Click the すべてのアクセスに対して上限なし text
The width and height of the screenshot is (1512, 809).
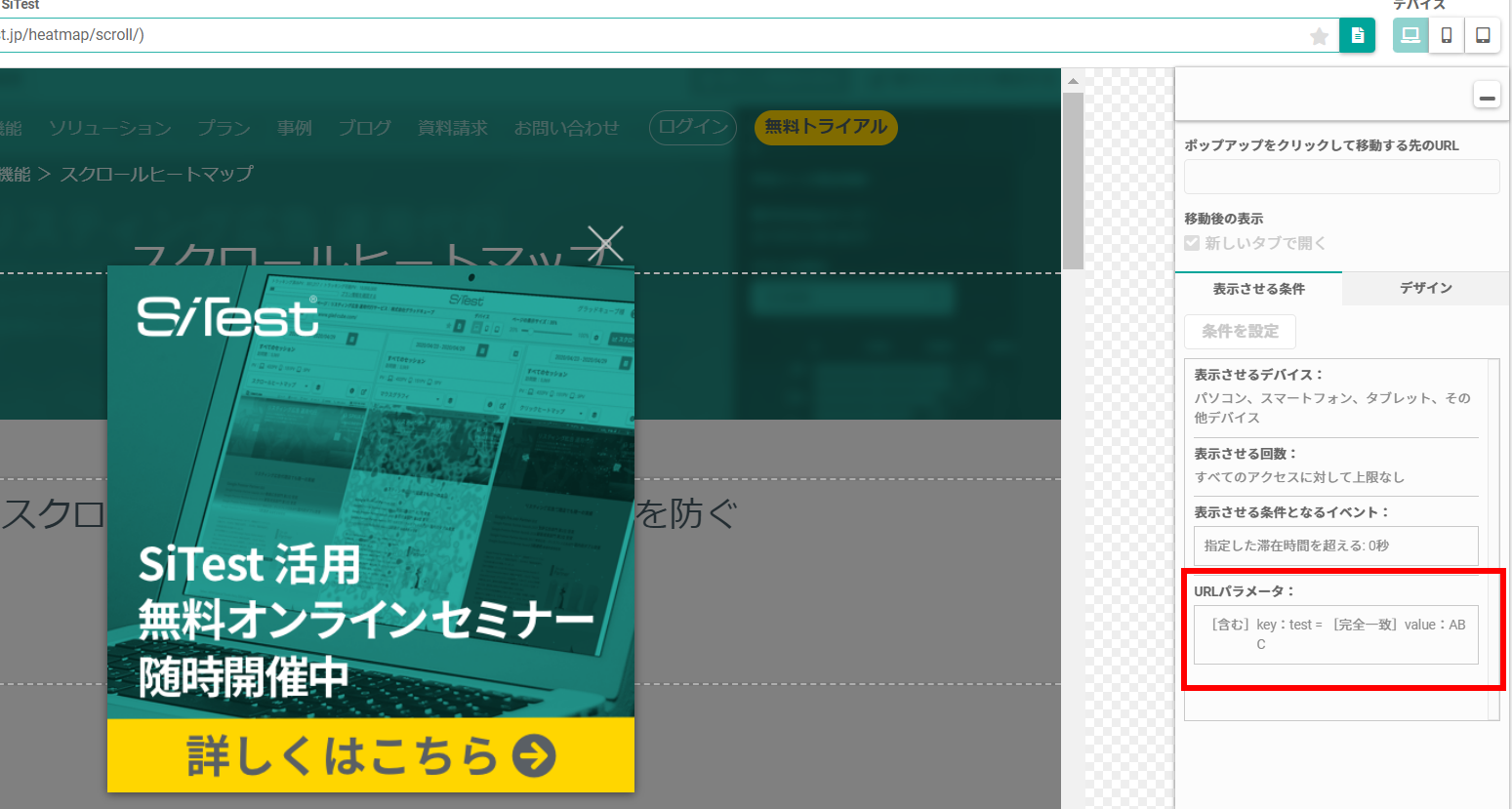(x=1299, y=477)
